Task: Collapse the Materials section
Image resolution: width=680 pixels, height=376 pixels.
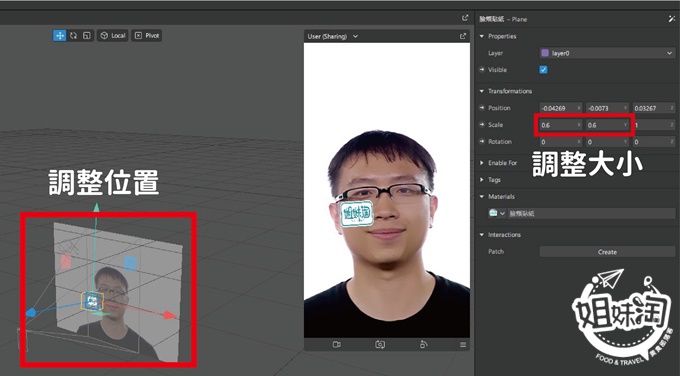Action: pyautogui.click(x=481, y=197)
